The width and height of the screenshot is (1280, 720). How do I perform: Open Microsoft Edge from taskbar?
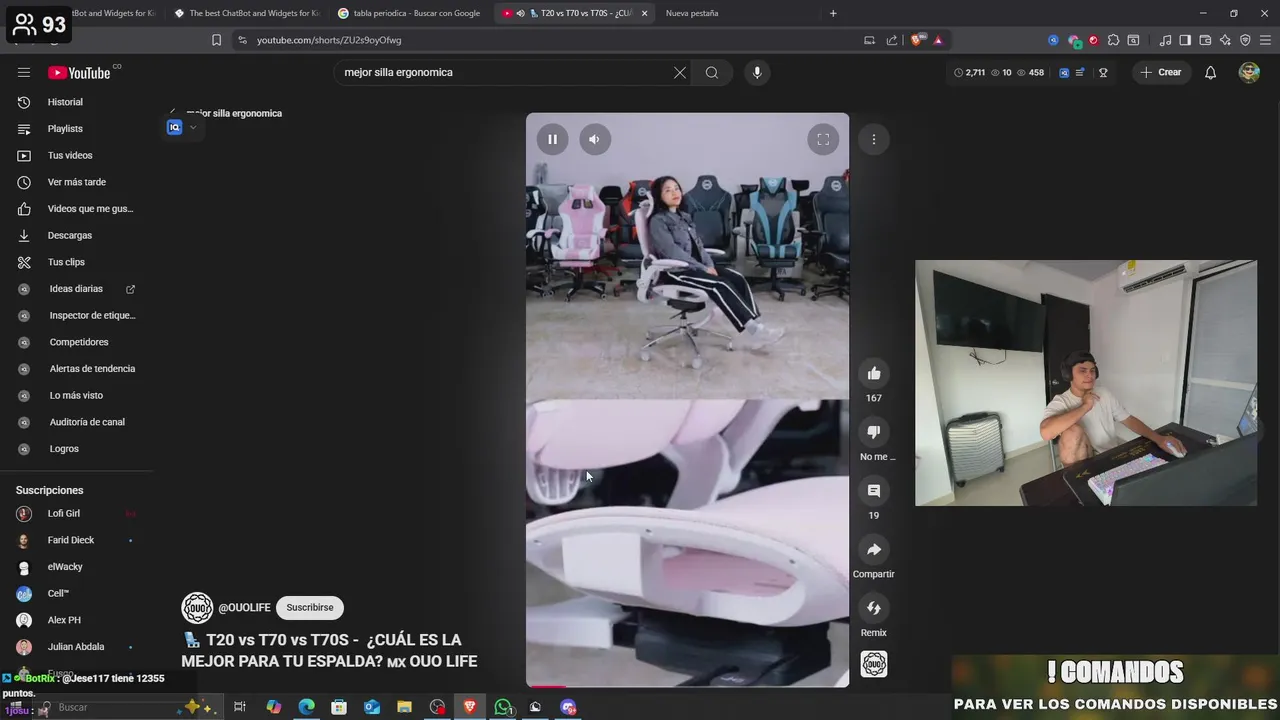[306, 707]
